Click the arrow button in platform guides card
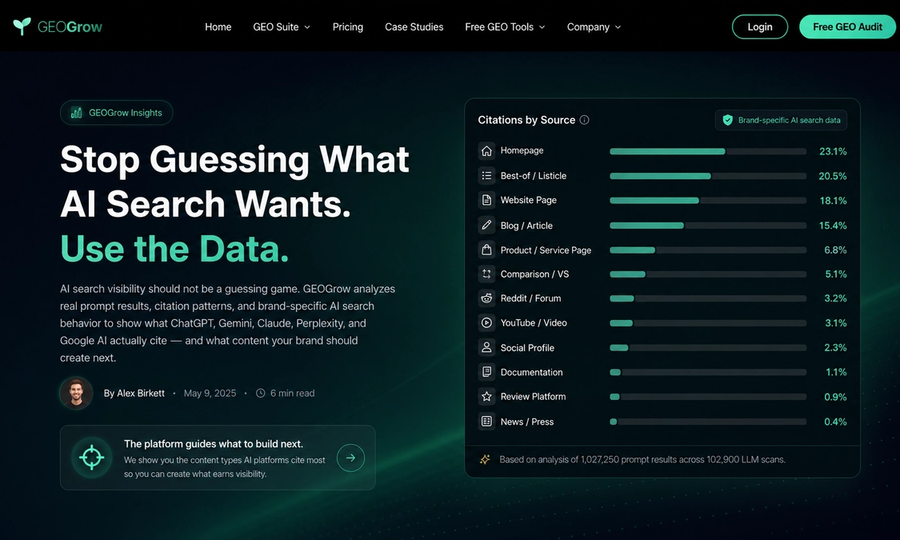Image resolution: width=900 pixels, height=540 pixels. pos(351,458)
